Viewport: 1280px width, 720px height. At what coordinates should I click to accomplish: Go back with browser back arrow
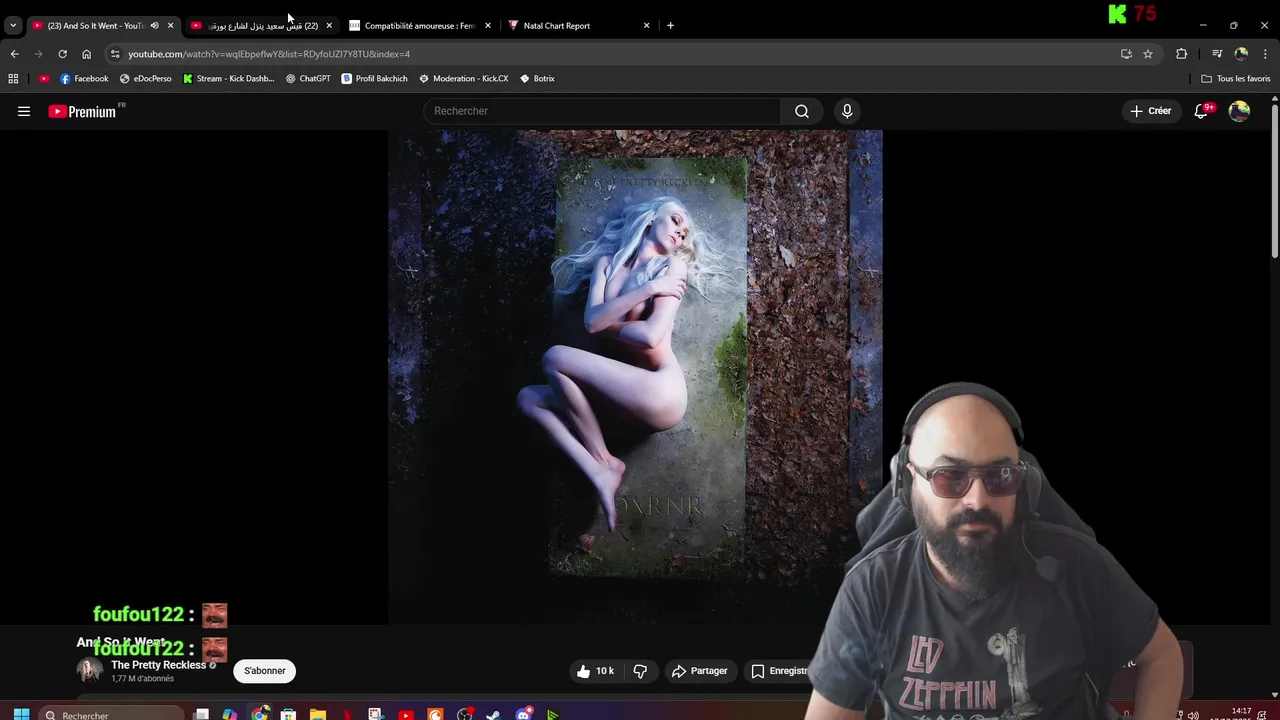click(x=14, y=54)
